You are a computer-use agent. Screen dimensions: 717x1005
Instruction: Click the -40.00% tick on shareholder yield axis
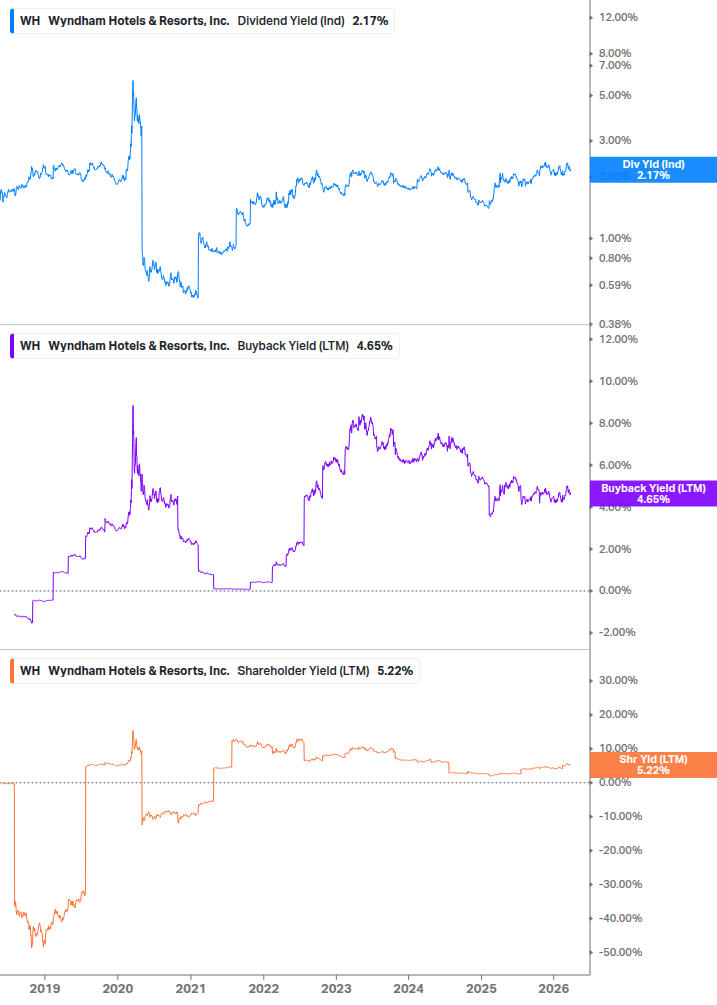tap(620, 918)
